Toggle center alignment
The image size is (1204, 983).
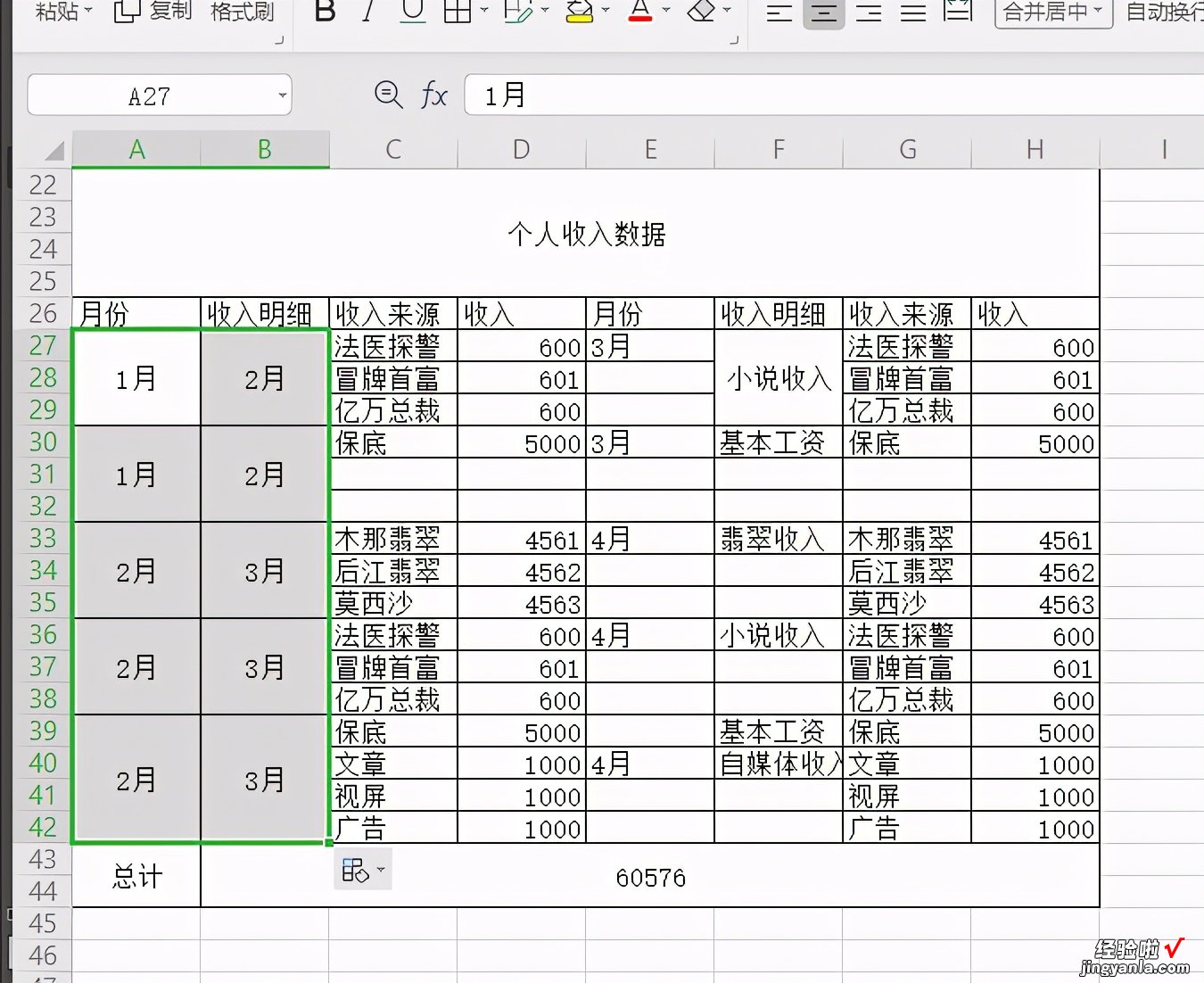824,13
